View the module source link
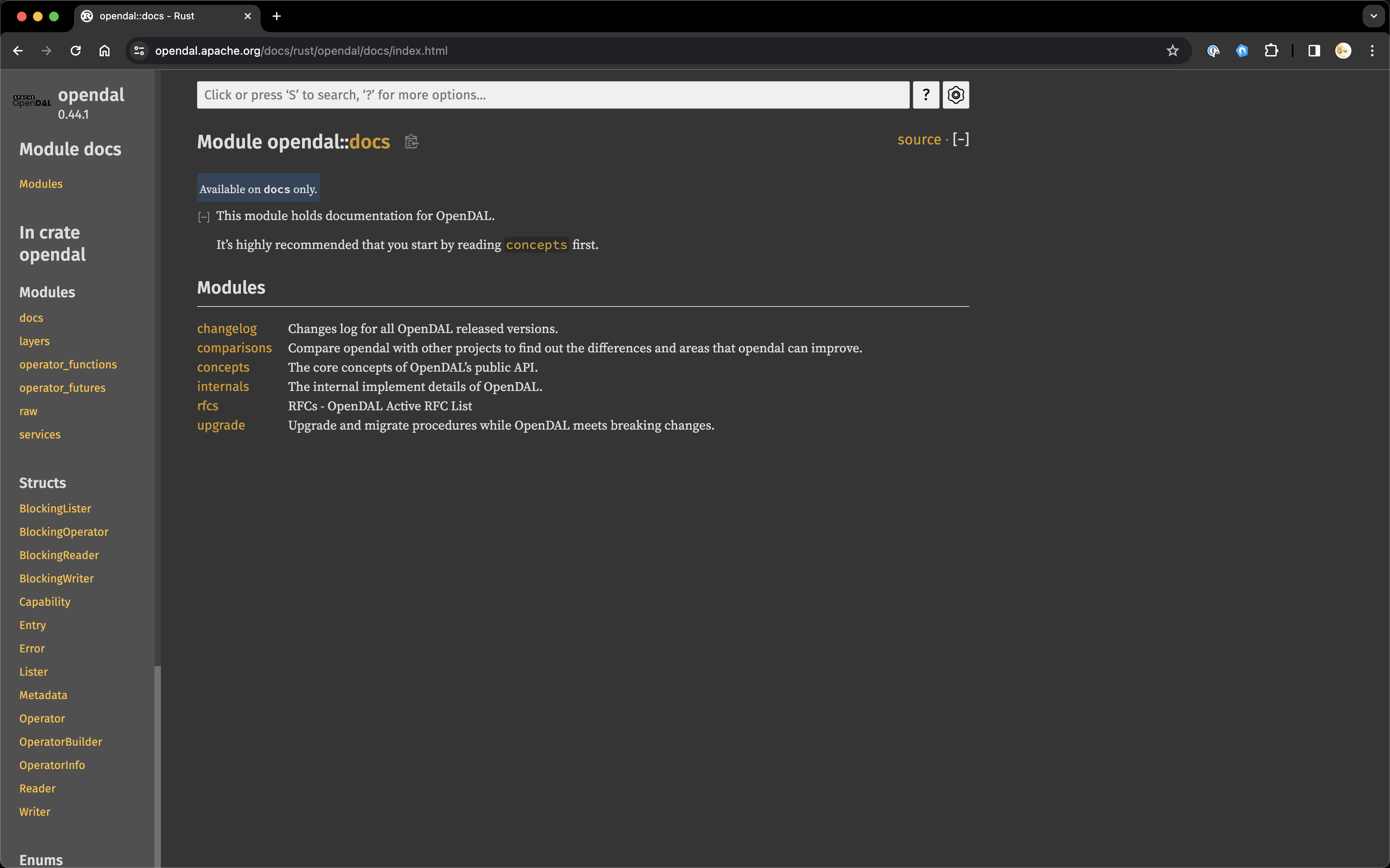Viewport: 1390px width, 868px height. [919, 139]
